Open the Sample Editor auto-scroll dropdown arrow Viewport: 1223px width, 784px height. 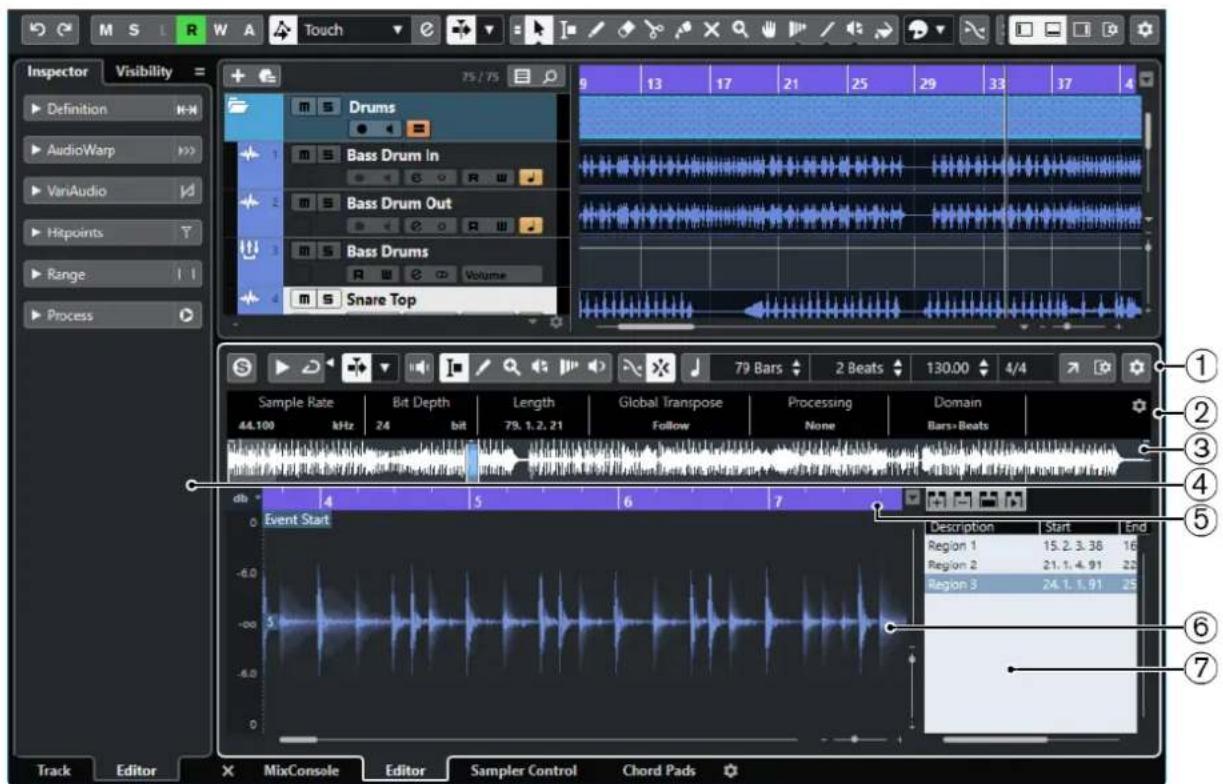[x=384, y=367]
